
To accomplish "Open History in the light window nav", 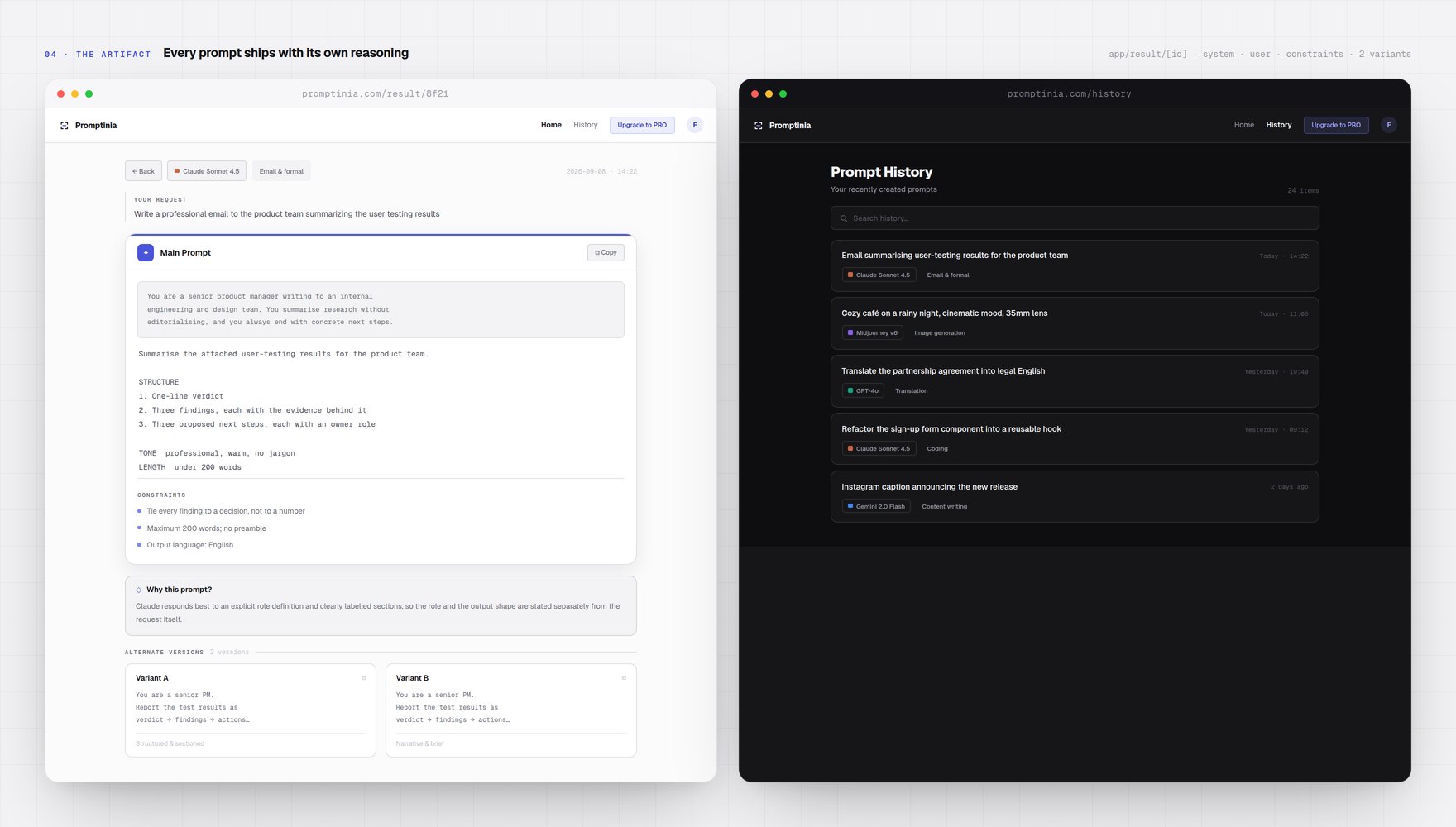I will [x=586, y=125].
